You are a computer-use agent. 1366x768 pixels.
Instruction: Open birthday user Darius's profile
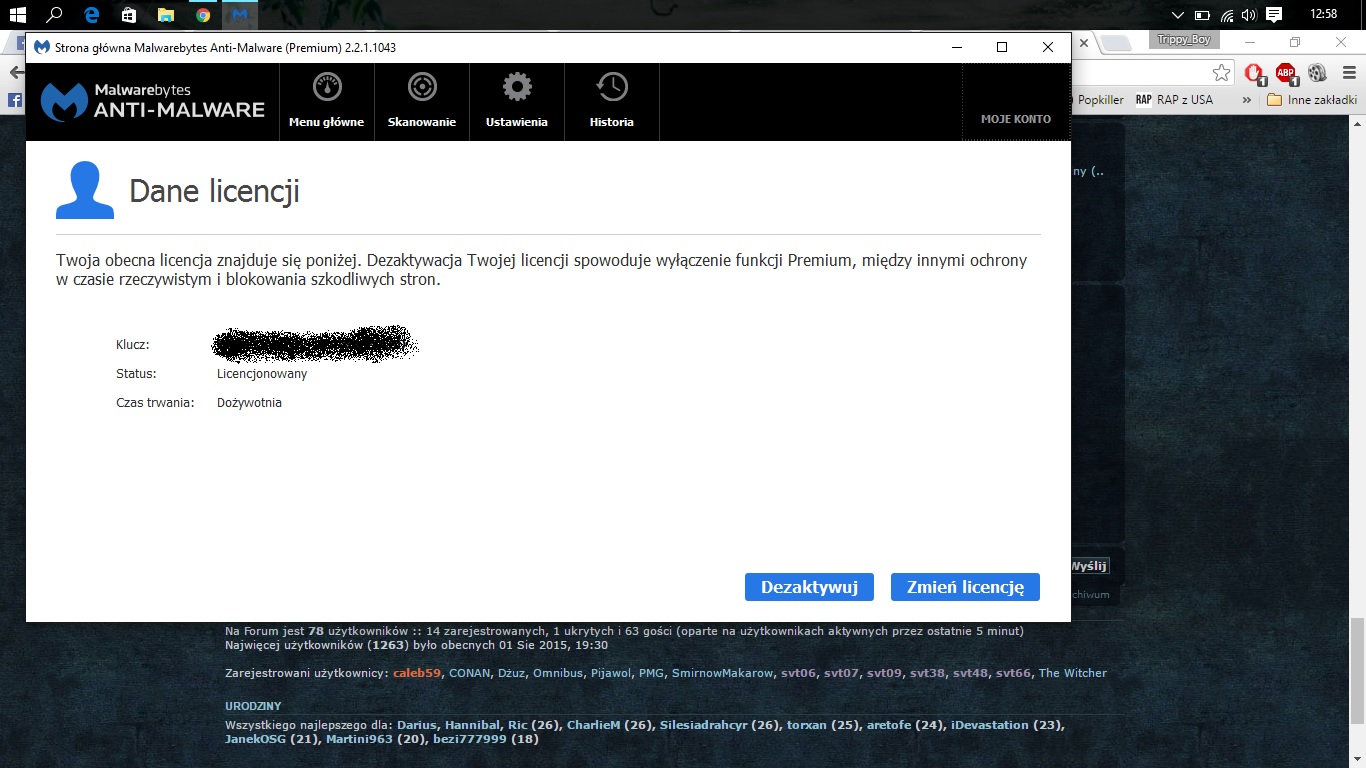(417, 725)
